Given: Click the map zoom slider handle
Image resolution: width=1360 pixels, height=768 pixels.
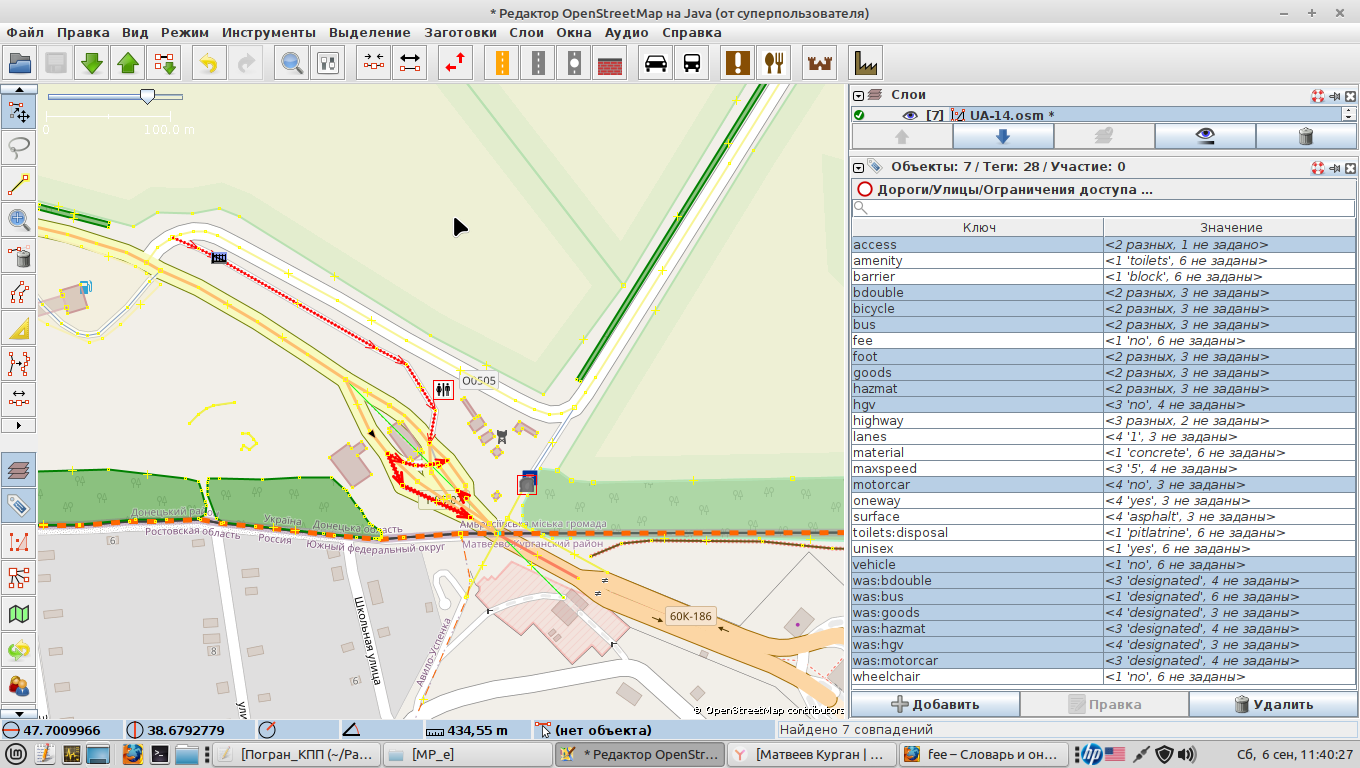Looking at the screenshot, I should (147, 96).
